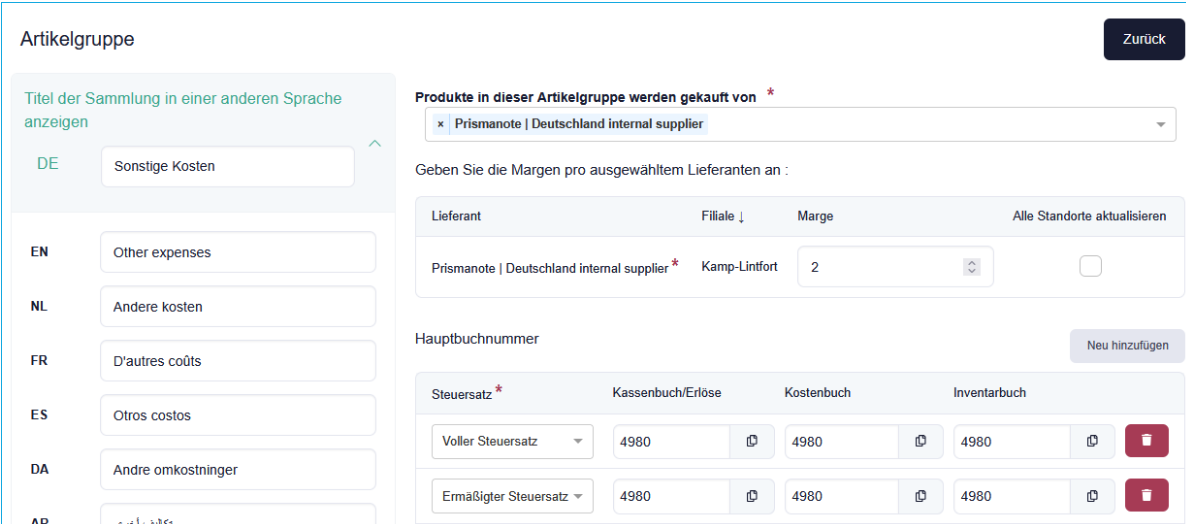The width and height of the screenshot is (1186, 524).
Task: Open the Voller Steuersatz dropdown
Action: point(512,441)
